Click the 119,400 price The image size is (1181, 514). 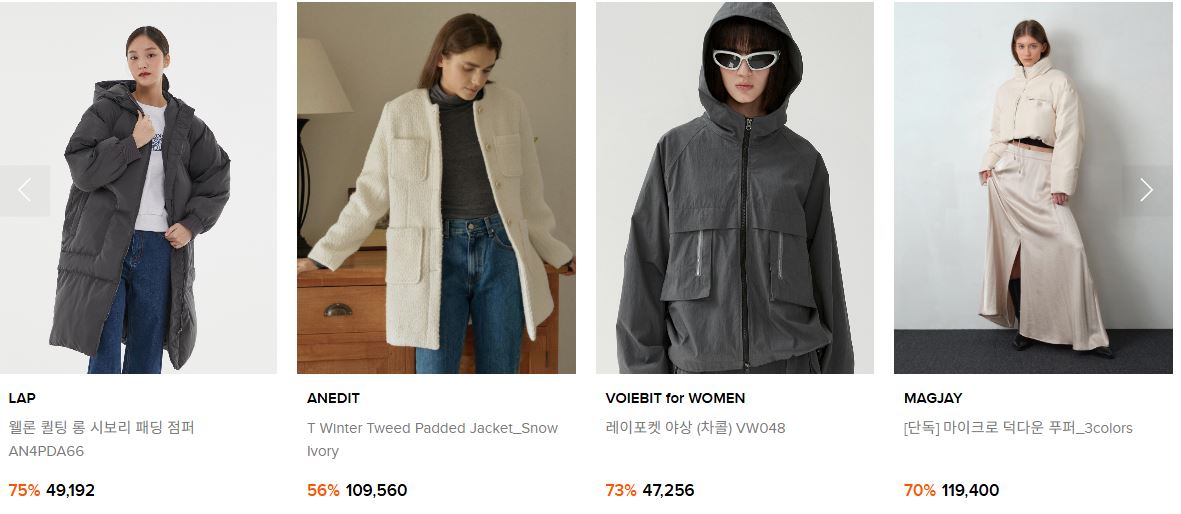[970, 491]
